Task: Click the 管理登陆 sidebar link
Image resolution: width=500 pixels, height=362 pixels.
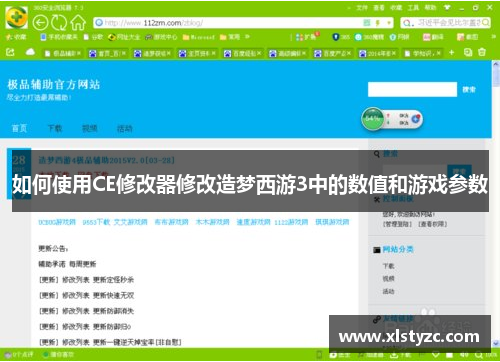Action: point(397,224)
